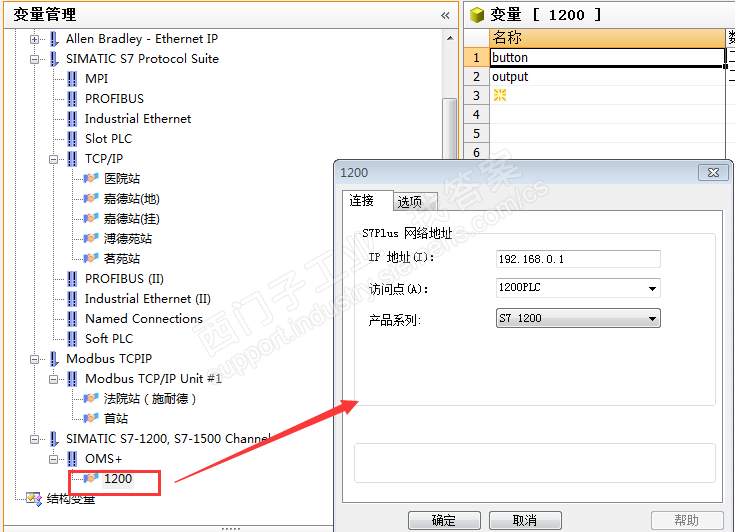Select the Slot PLC tree label
Screen dimensions: 735x532
[x=108, y=139]
